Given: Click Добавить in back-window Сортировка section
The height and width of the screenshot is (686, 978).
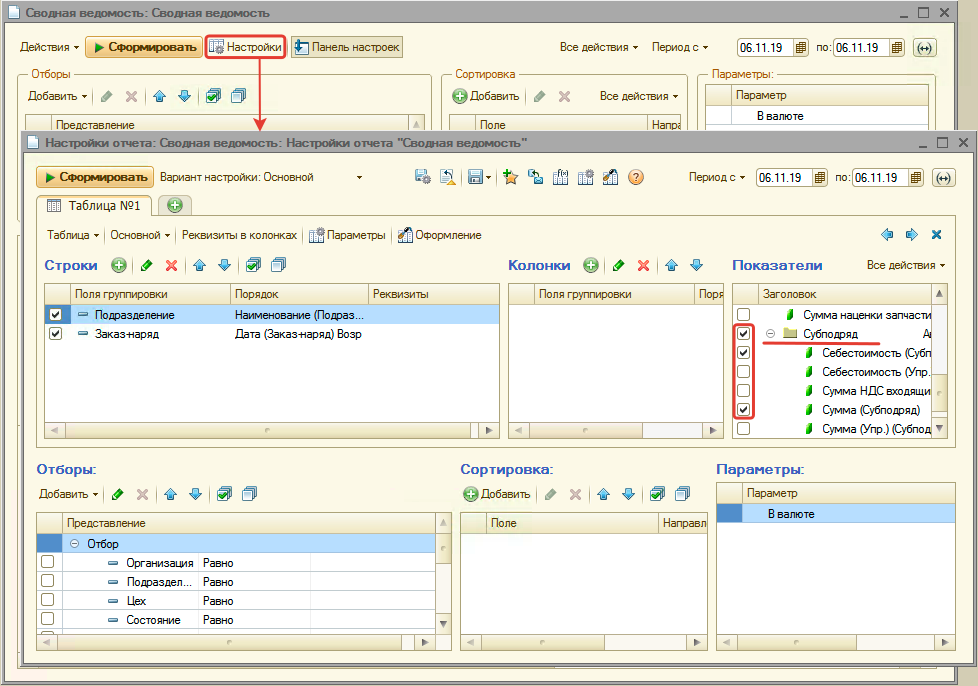Looking at the screenshot, I should click(x=486, y=96).
